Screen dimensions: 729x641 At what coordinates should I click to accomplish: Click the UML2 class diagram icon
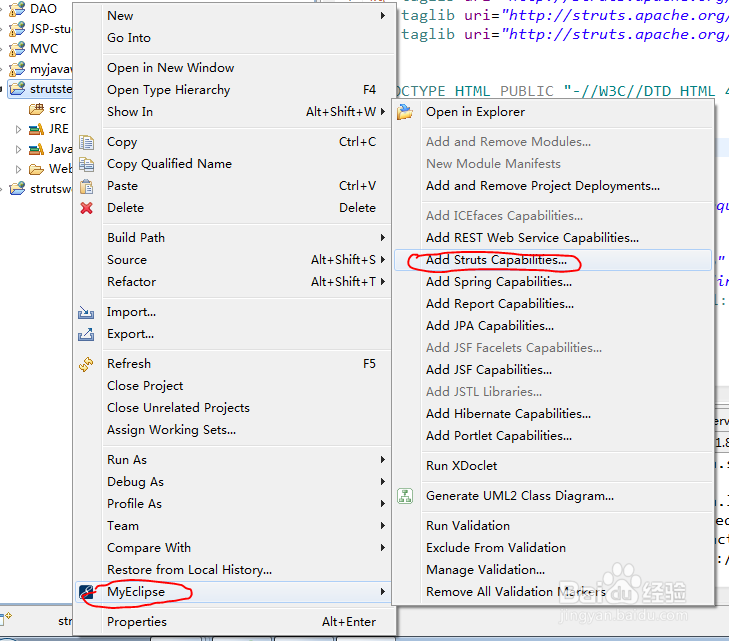tap(405, 496)
